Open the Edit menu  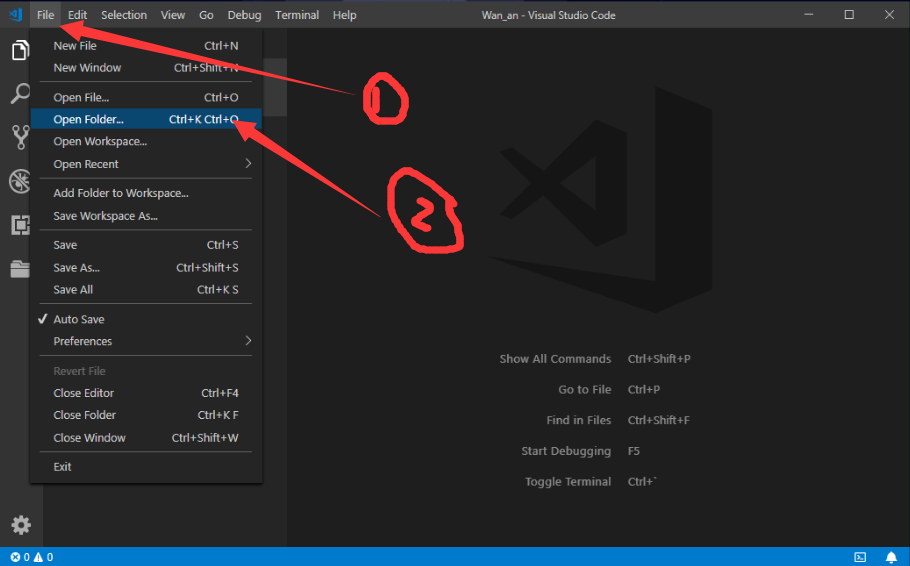77,15
